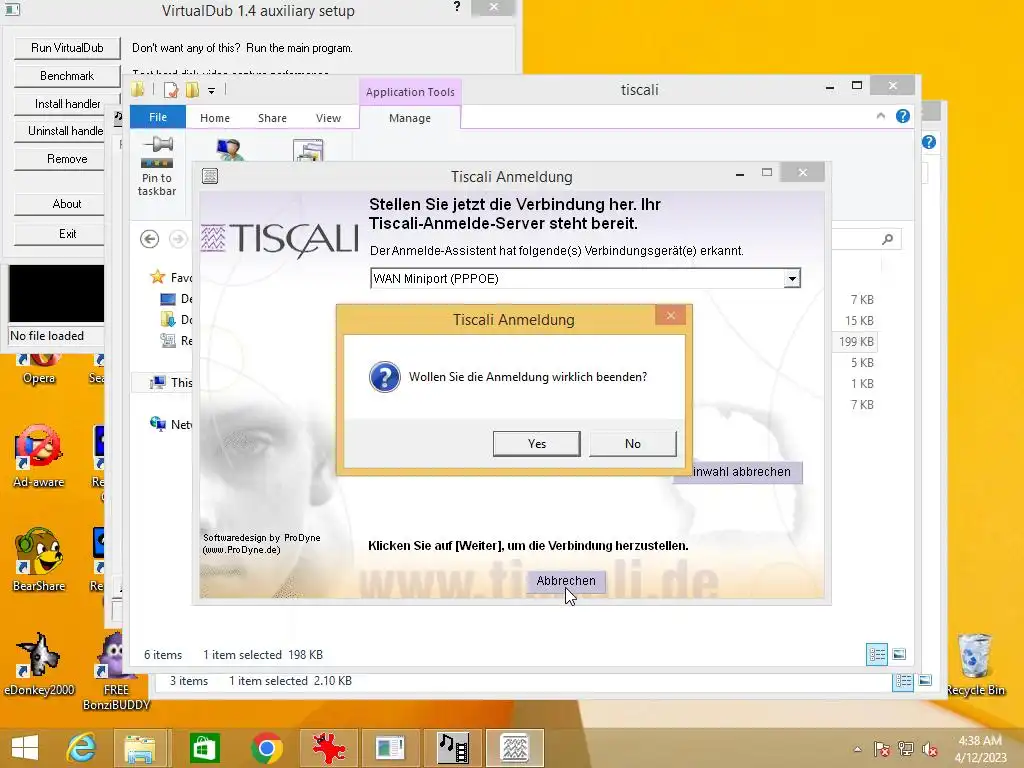Open the Manage ribbon tab
The width and height of the screenshot is (1024, 768).
pyautogui.click(x=409, y=118)
